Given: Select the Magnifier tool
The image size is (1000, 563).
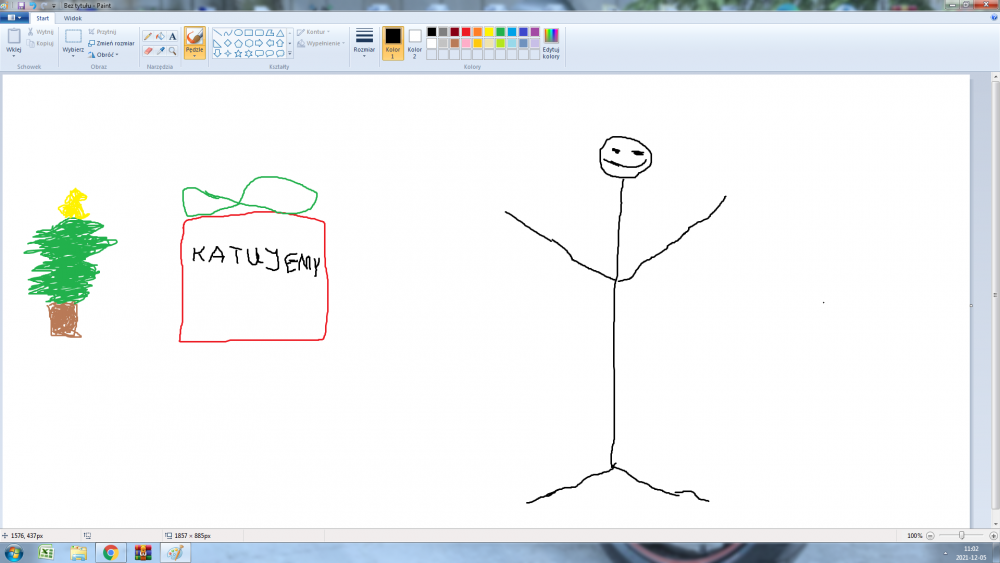Looking at the screenshot, I should [172, 51].
